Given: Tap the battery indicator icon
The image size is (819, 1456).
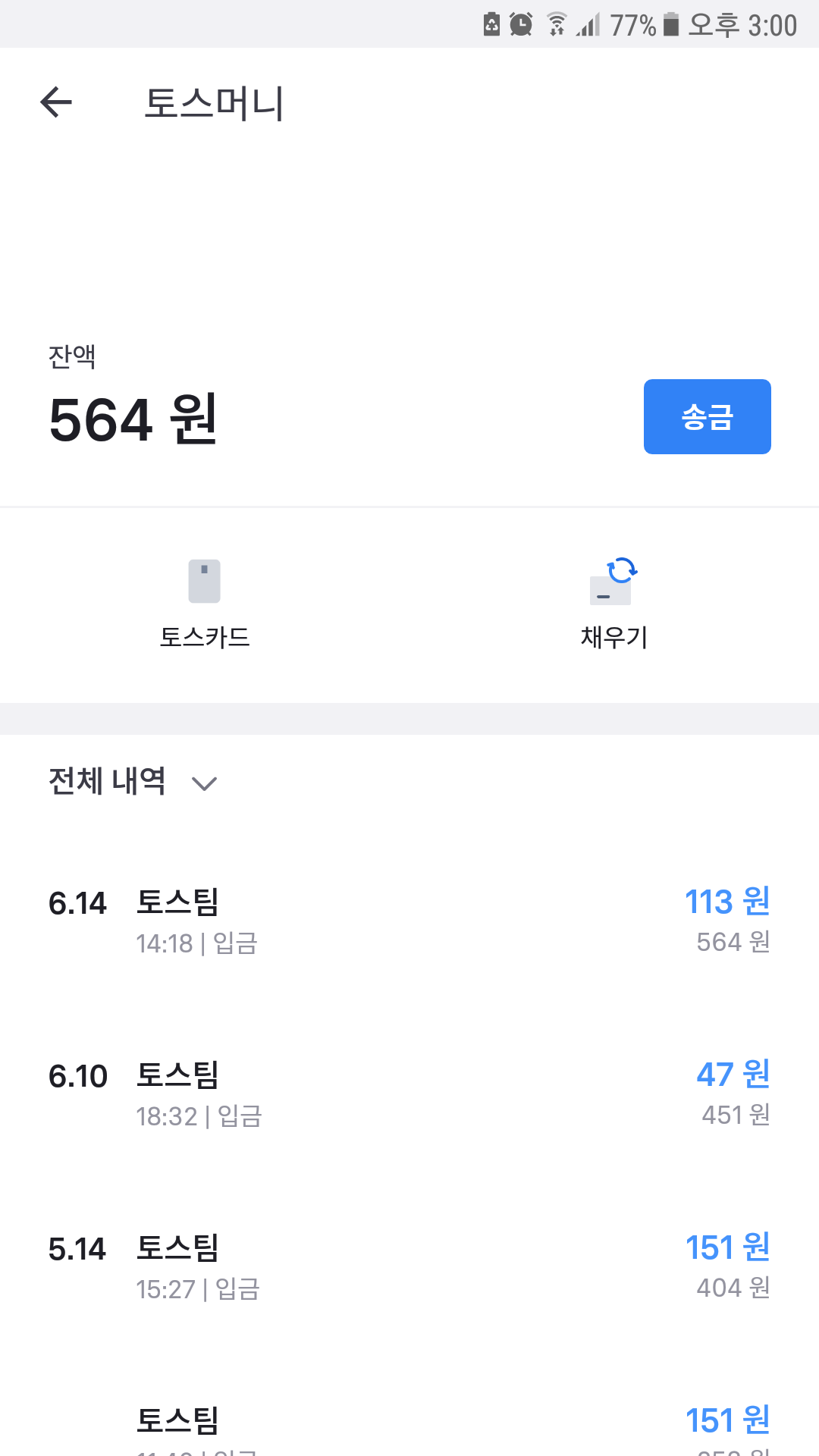Looking at the screenshot, I should coord(671,24).
